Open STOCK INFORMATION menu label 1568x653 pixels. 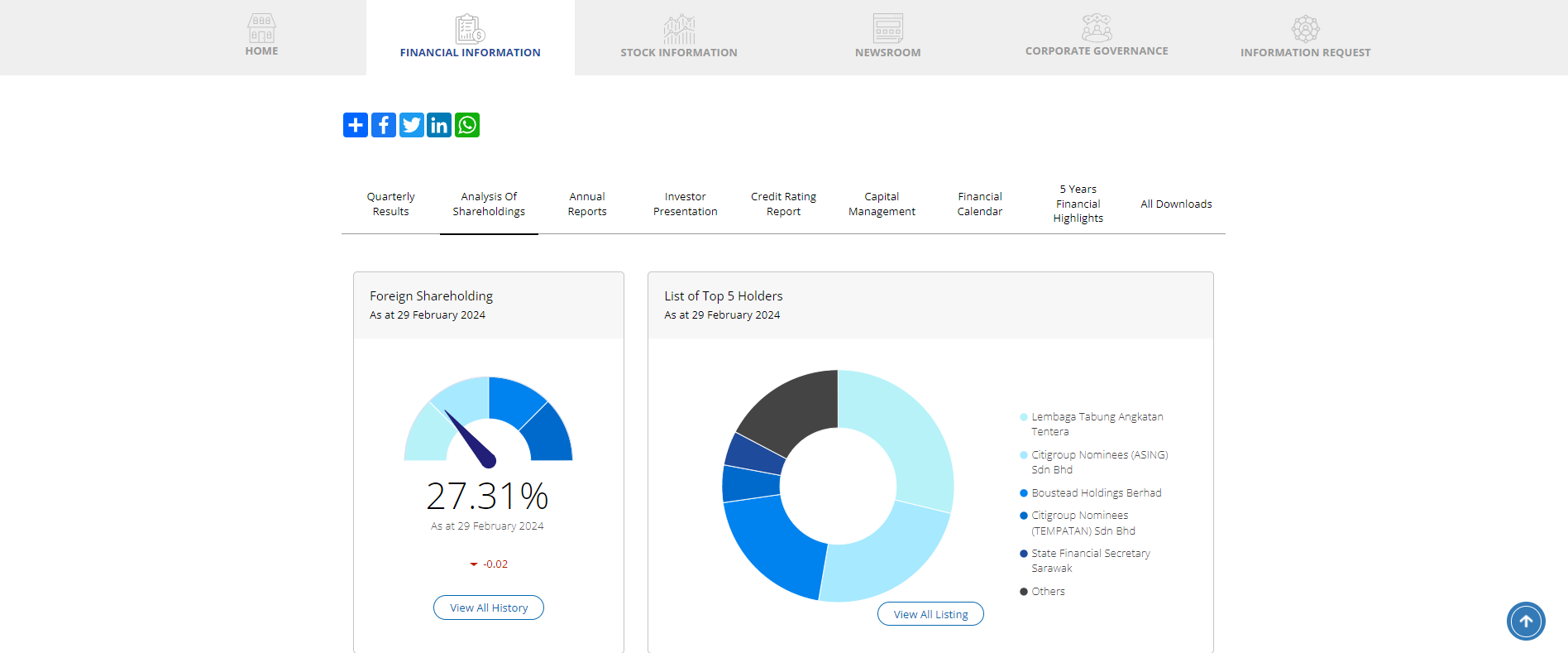(679, 53)
